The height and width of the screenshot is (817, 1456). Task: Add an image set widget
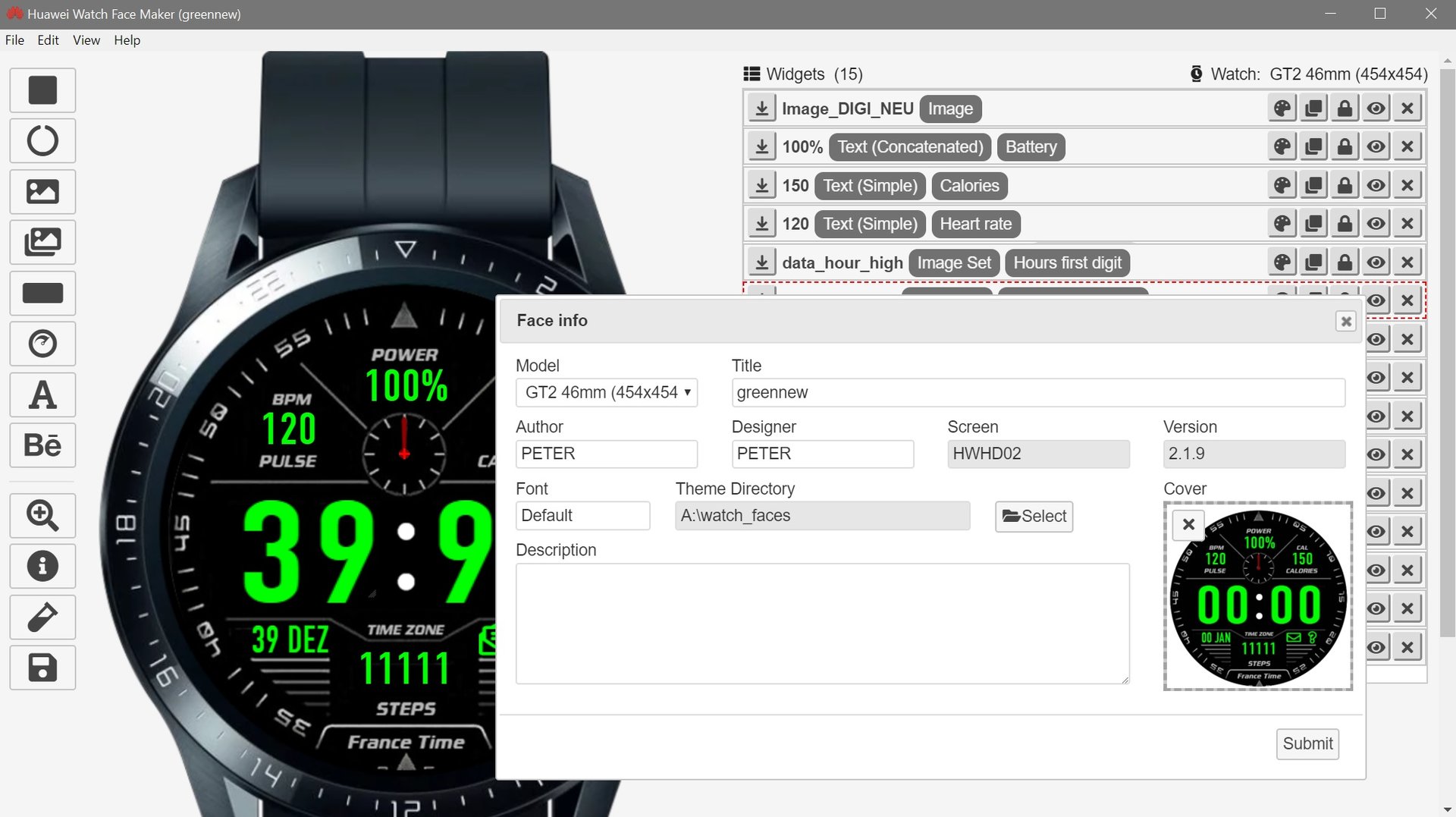[42, 242]
